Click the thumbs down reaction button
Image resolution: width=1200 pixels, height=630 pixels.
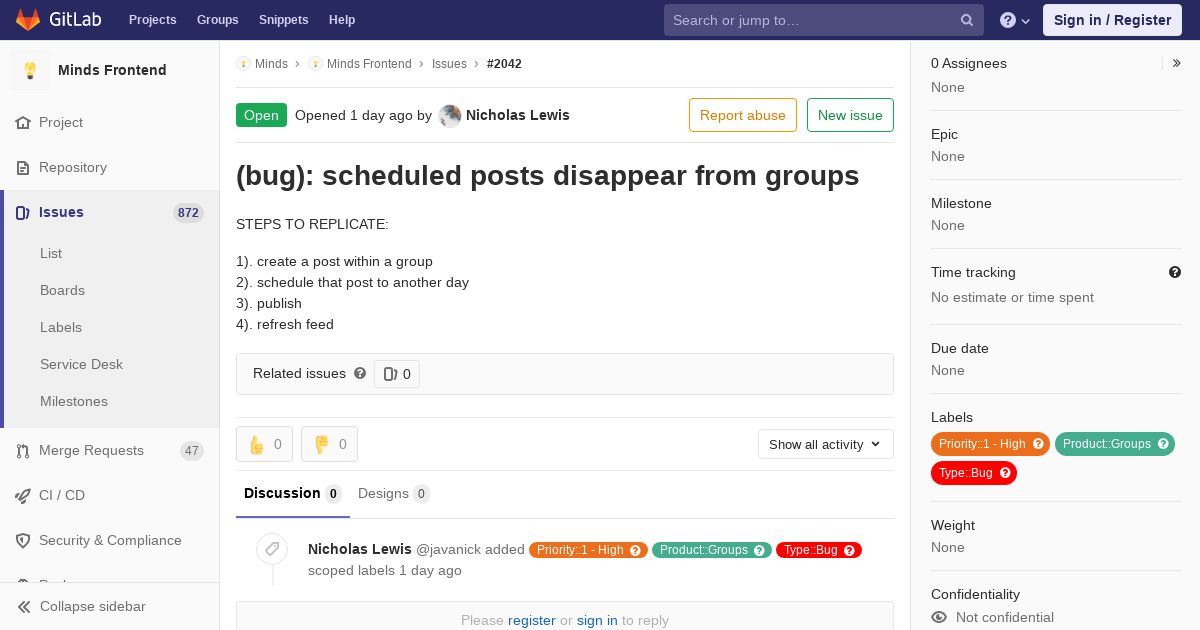[329, 444]
